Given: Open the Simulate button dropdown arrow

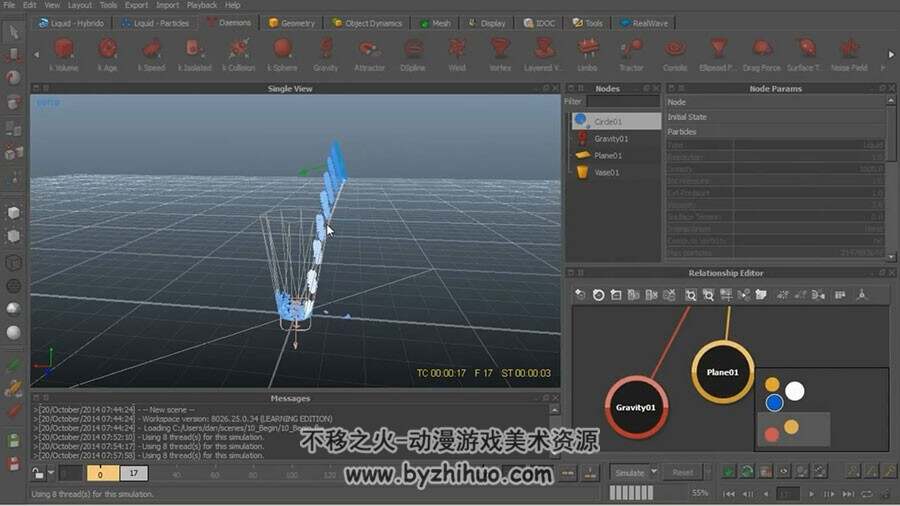Looking at the screenshot, I should (x=654, y=472).
